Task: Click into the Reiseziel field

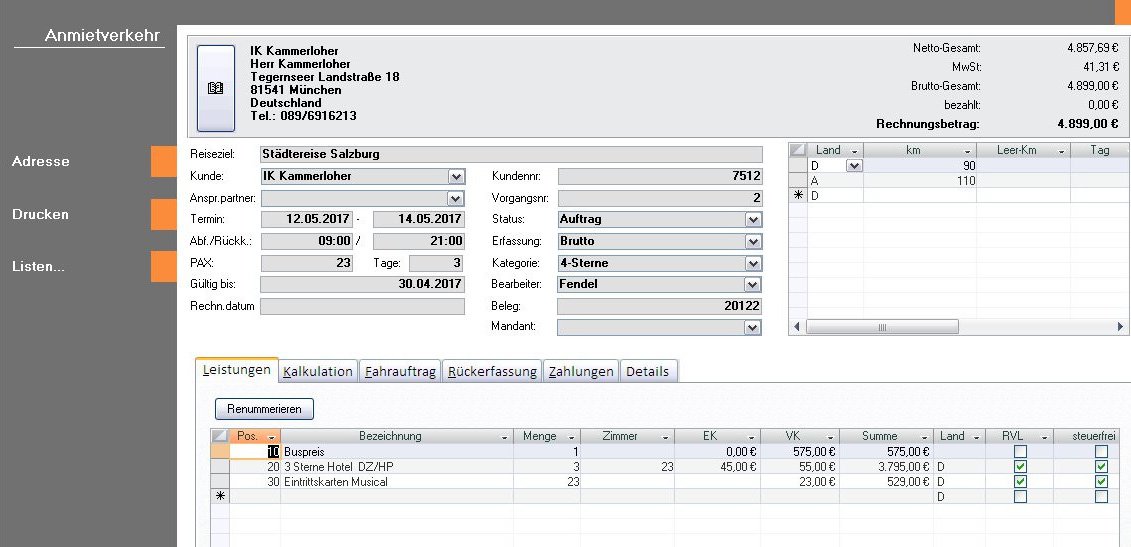Action: tap(510, 154)
